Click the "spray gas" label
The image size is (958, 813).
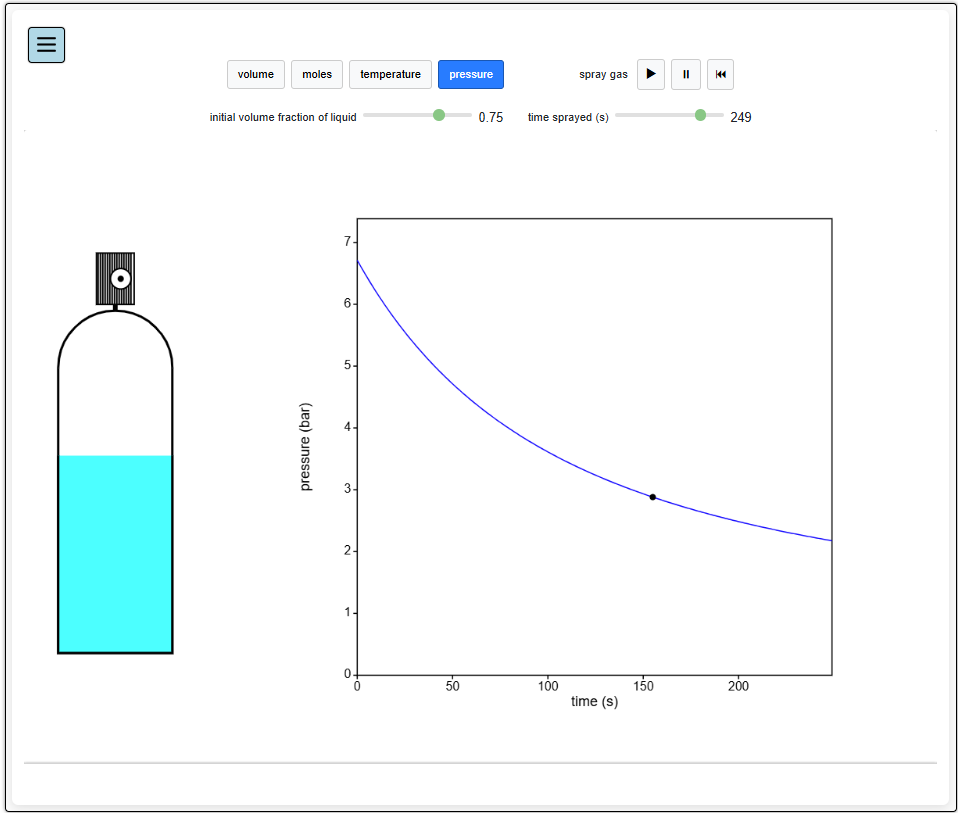pyautogui.click(x=603, y=74)
